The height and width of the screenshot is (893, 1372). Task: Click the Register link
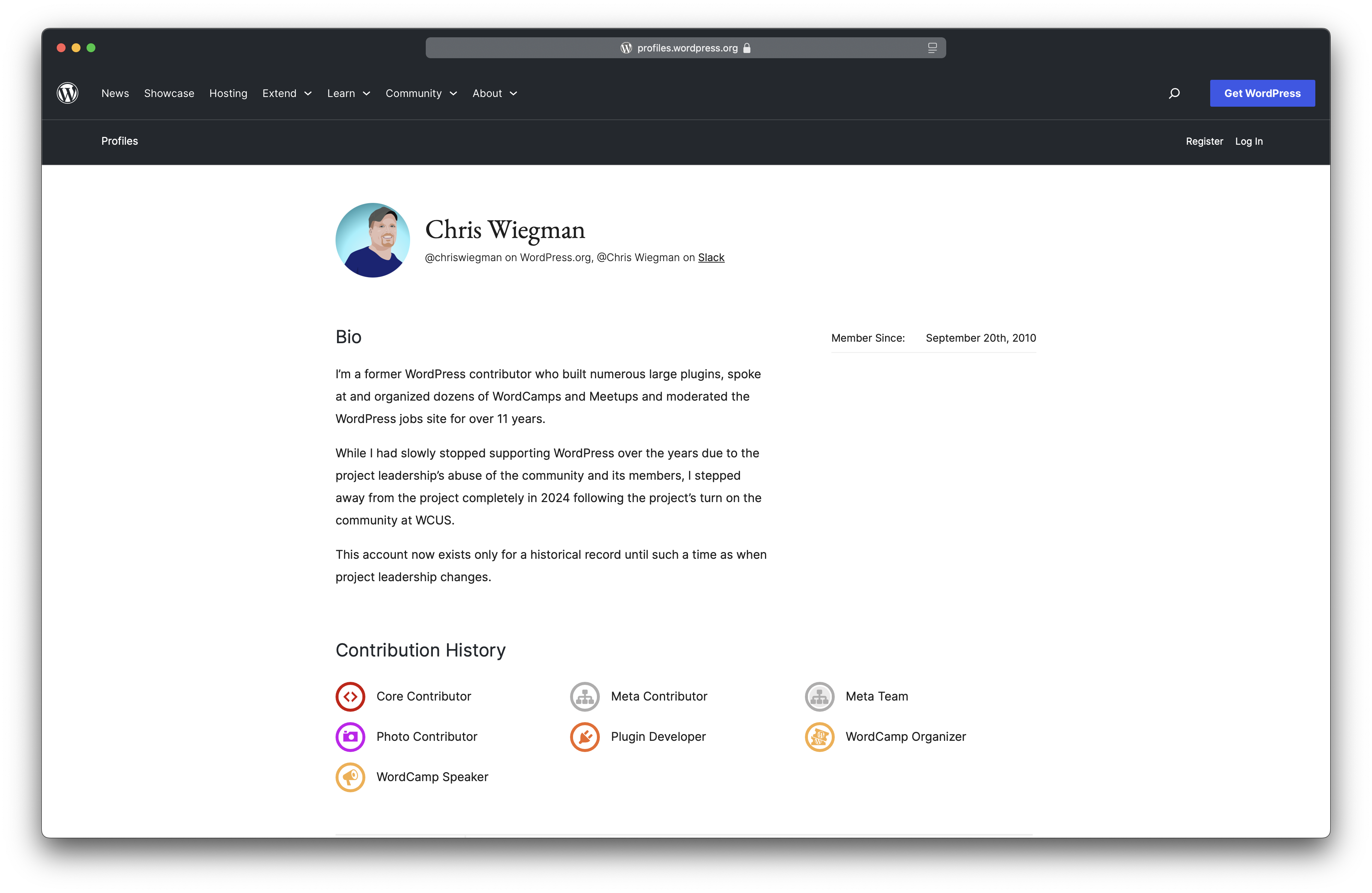(x=1204, y=141)
